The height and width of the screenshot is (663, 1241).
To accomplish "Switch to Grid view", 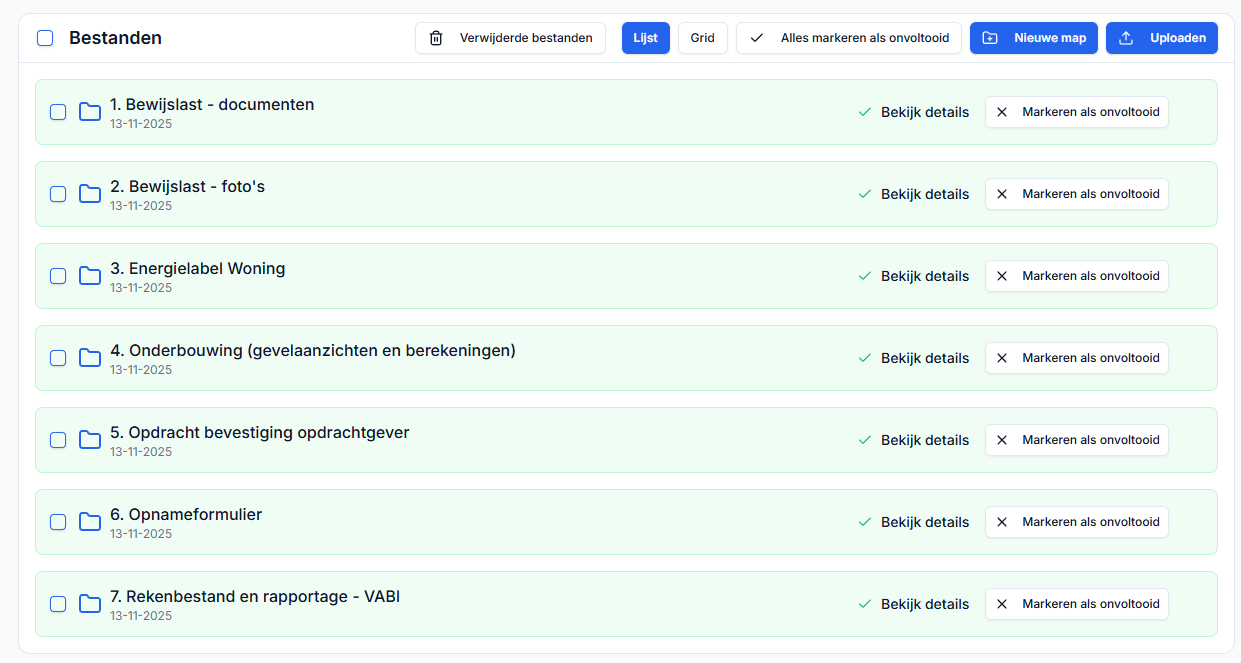I will tap(702, 38).
